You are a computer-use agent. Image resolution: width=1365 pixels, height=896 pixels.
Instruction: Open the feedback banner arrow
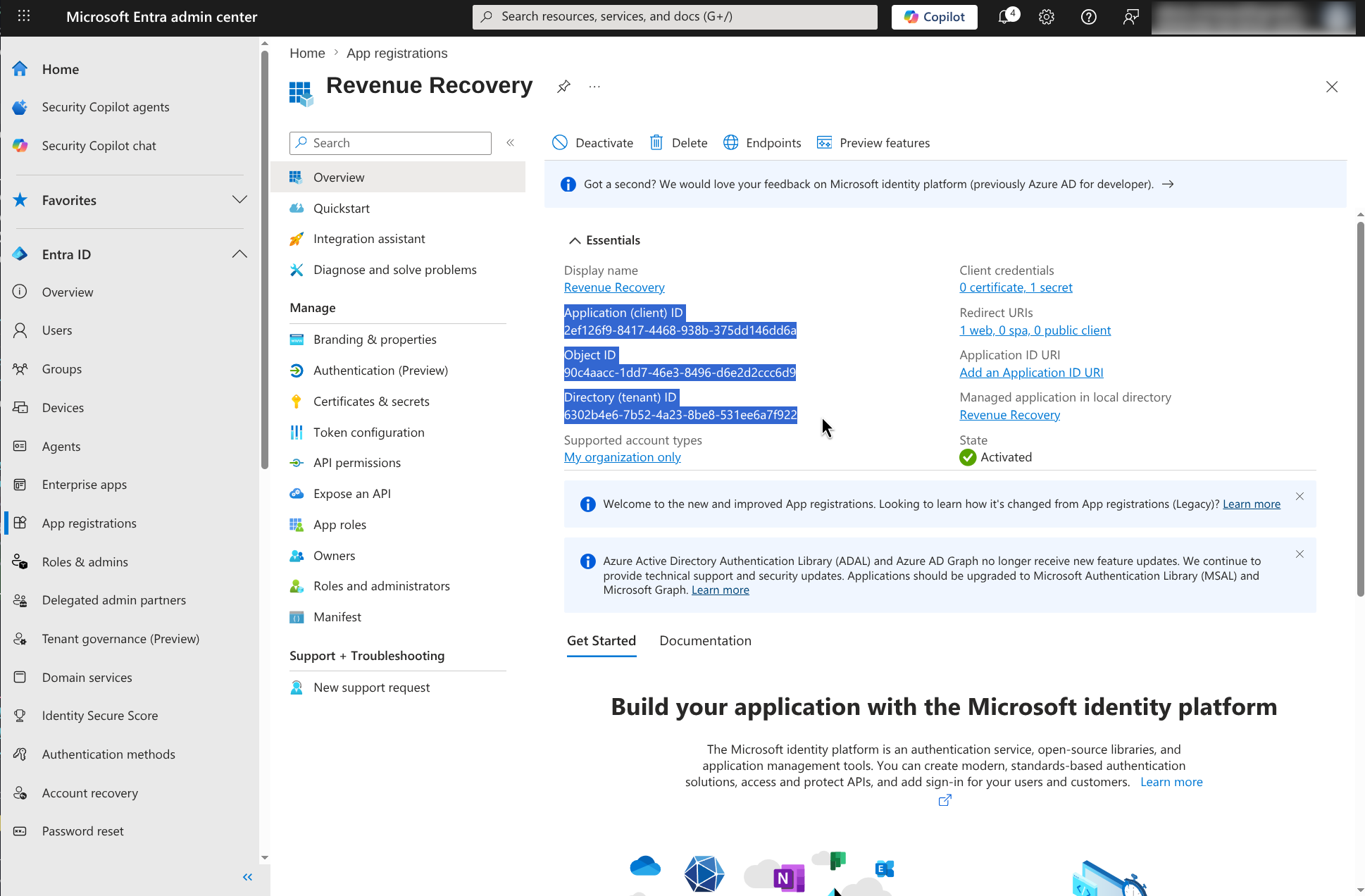coord(1168,185)
